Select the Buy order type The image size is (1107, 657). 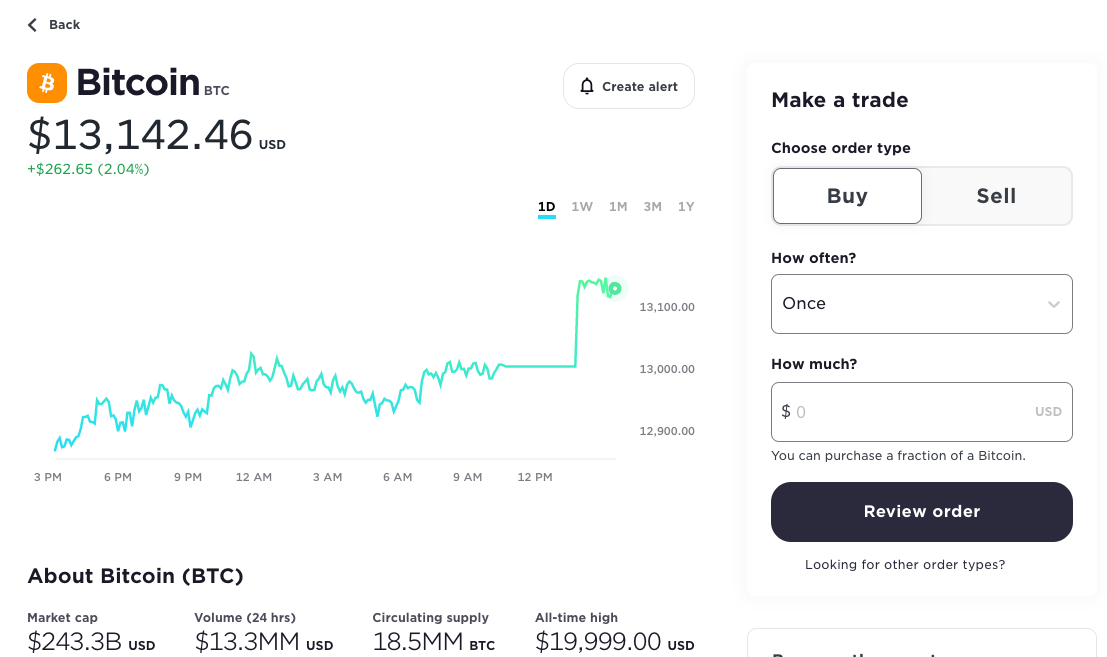(847, 196)
